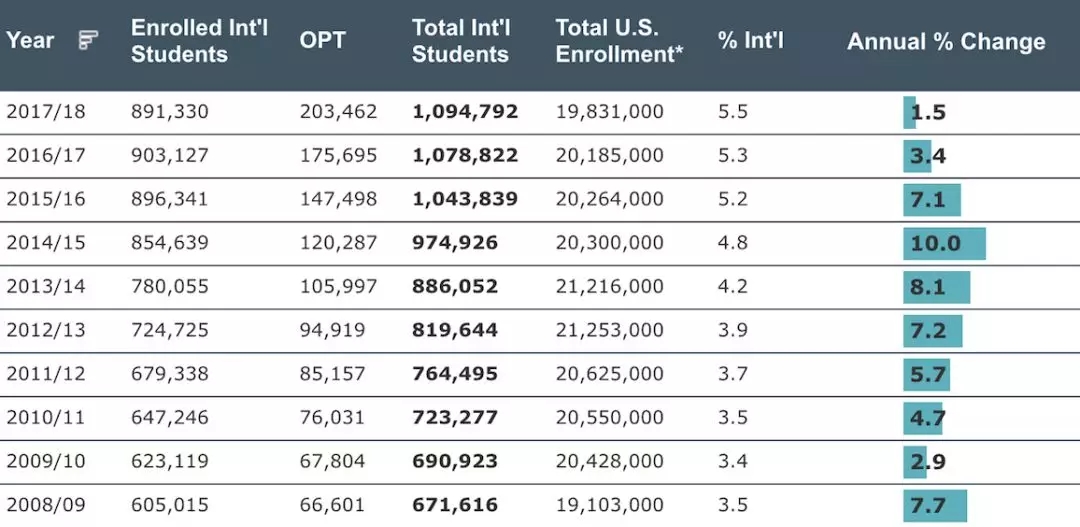This screenshot has height=527, width=1080.
Task: Click the 2014/15 year cell
Action: 46,243
